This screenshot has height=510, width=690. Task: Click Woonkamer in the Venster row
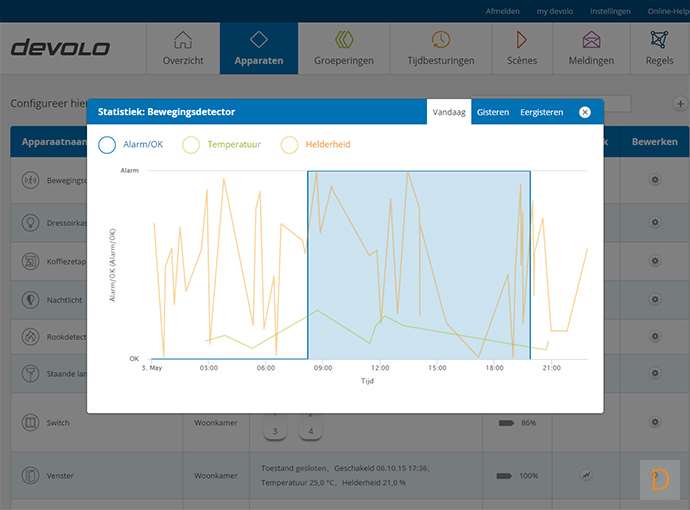point(216,476)
